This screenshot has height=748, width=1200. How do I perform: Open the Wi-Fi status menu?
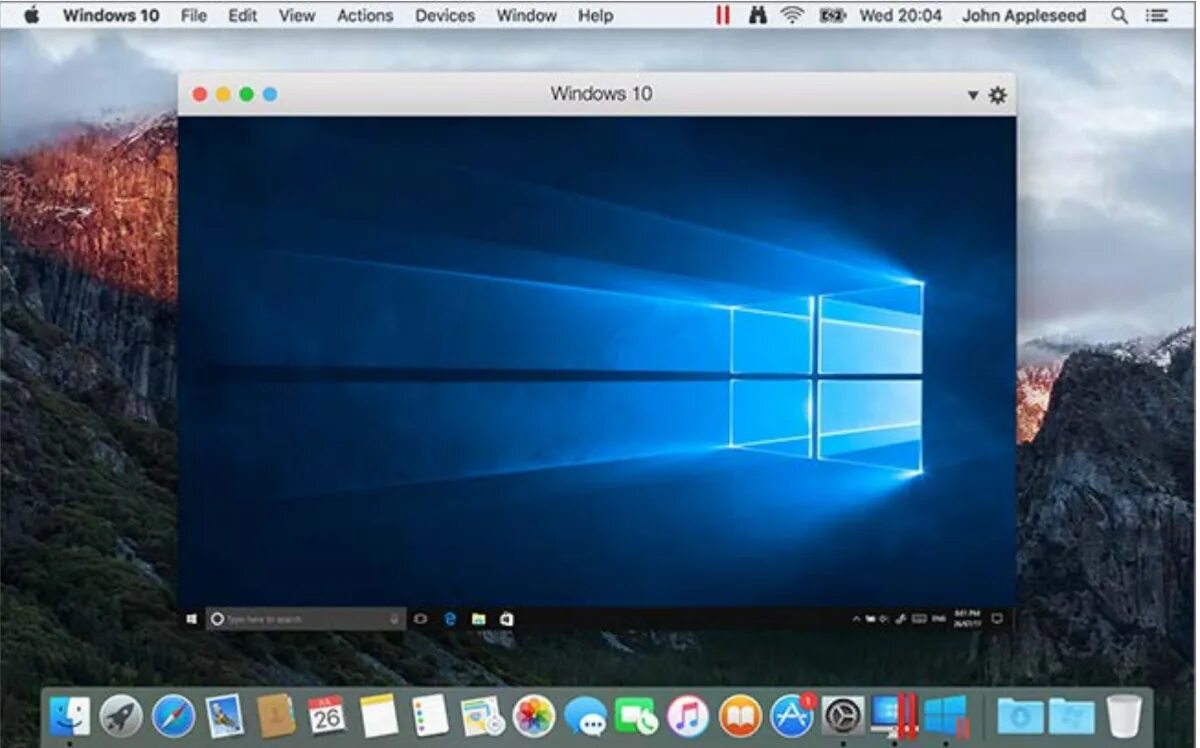coord(793,15)
